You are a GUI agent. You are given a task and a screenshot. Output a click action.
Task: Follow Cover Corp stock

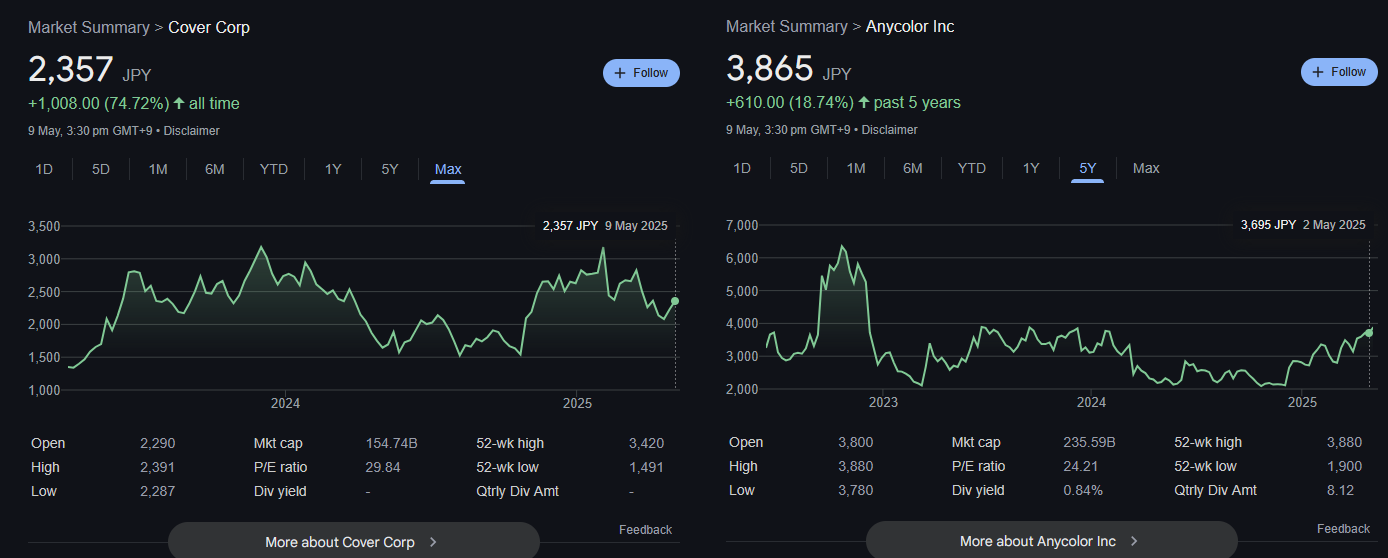coord(641,73)
